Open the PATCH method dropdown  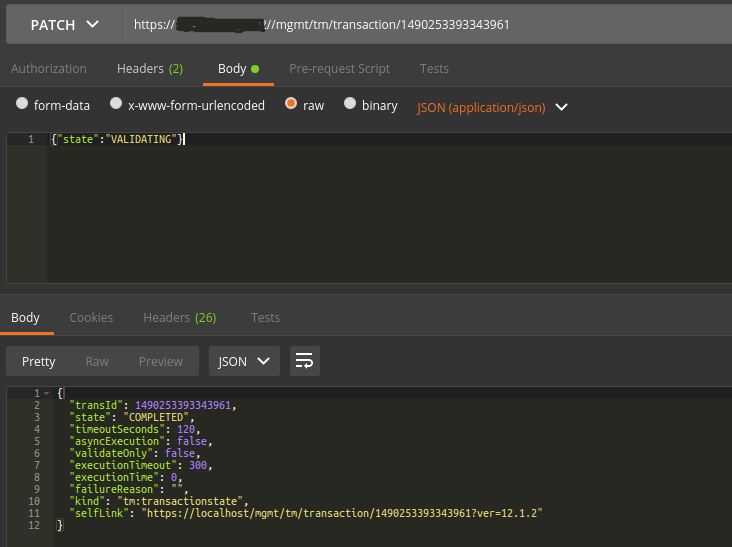(x=64, y=24)
